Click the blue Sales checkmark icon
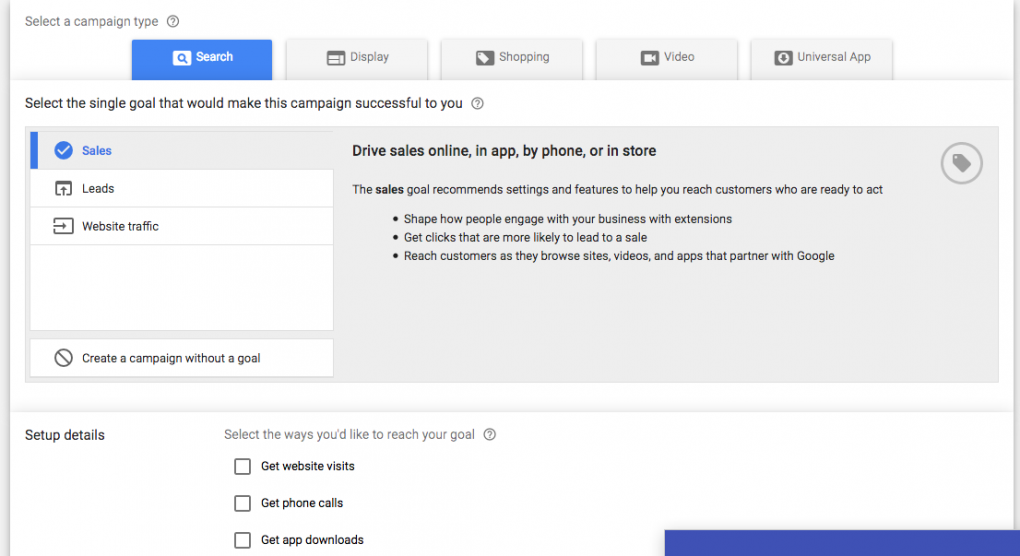1020x556 pixels. 63,150
